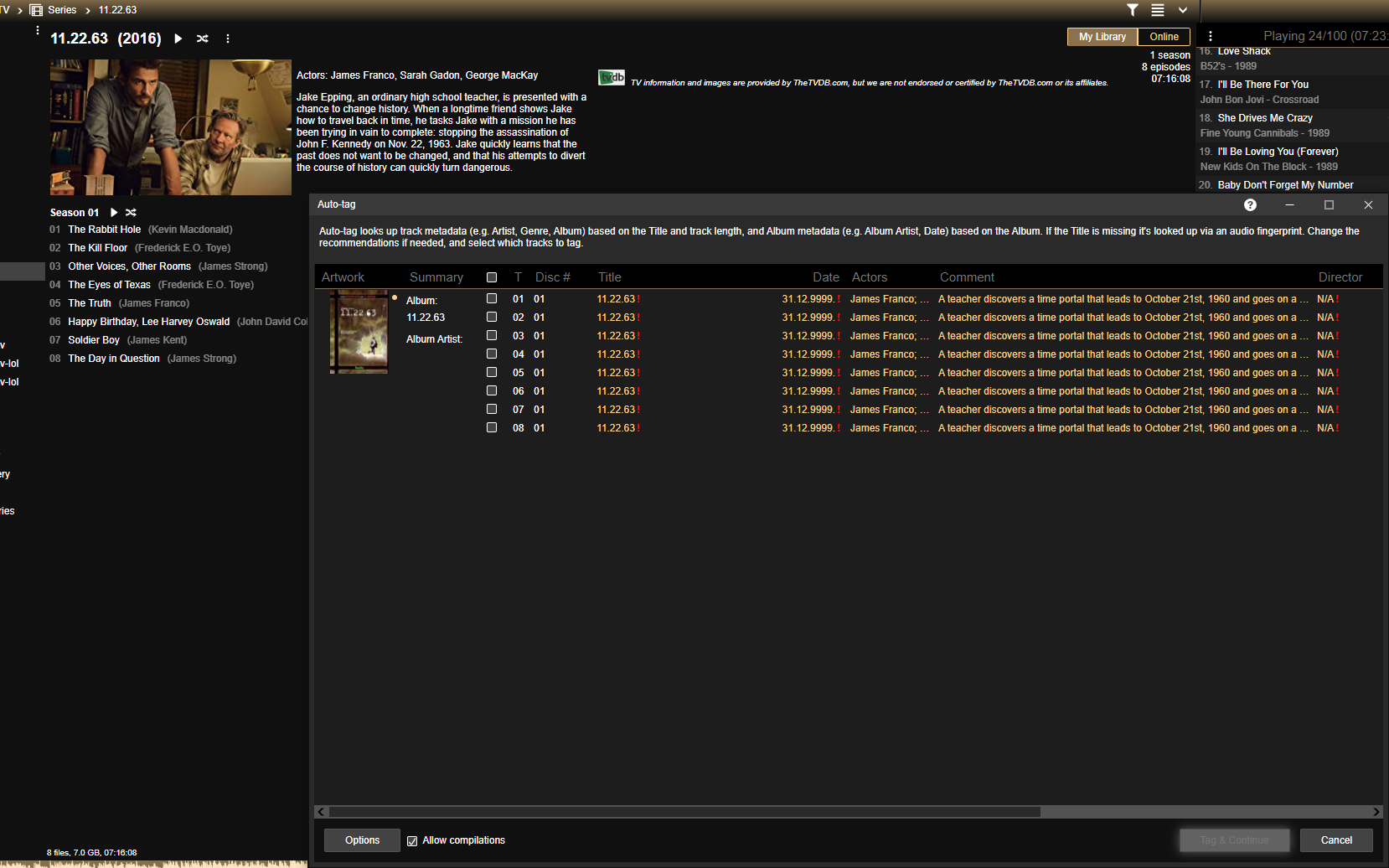Play the 11.22.63 series
1389x868 pixels.
178,39
